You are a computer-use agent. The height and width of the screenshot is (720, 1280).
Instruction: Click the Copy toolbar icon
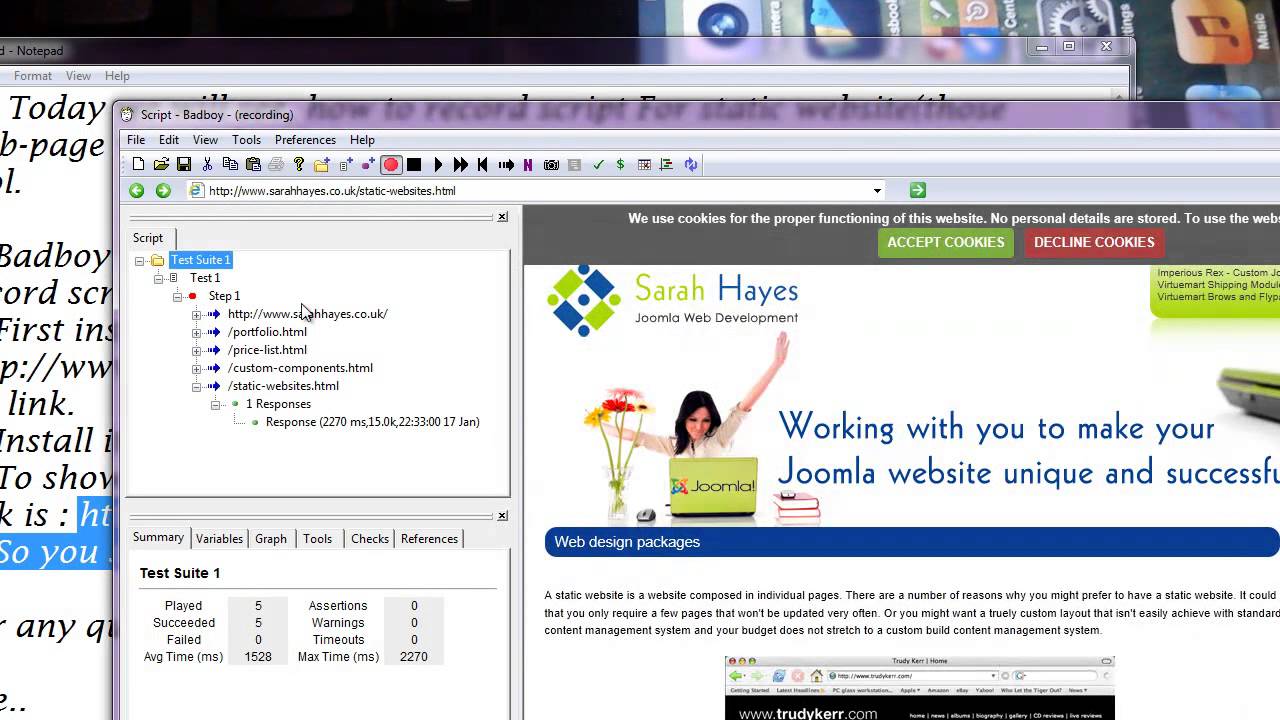pos(230,165)
